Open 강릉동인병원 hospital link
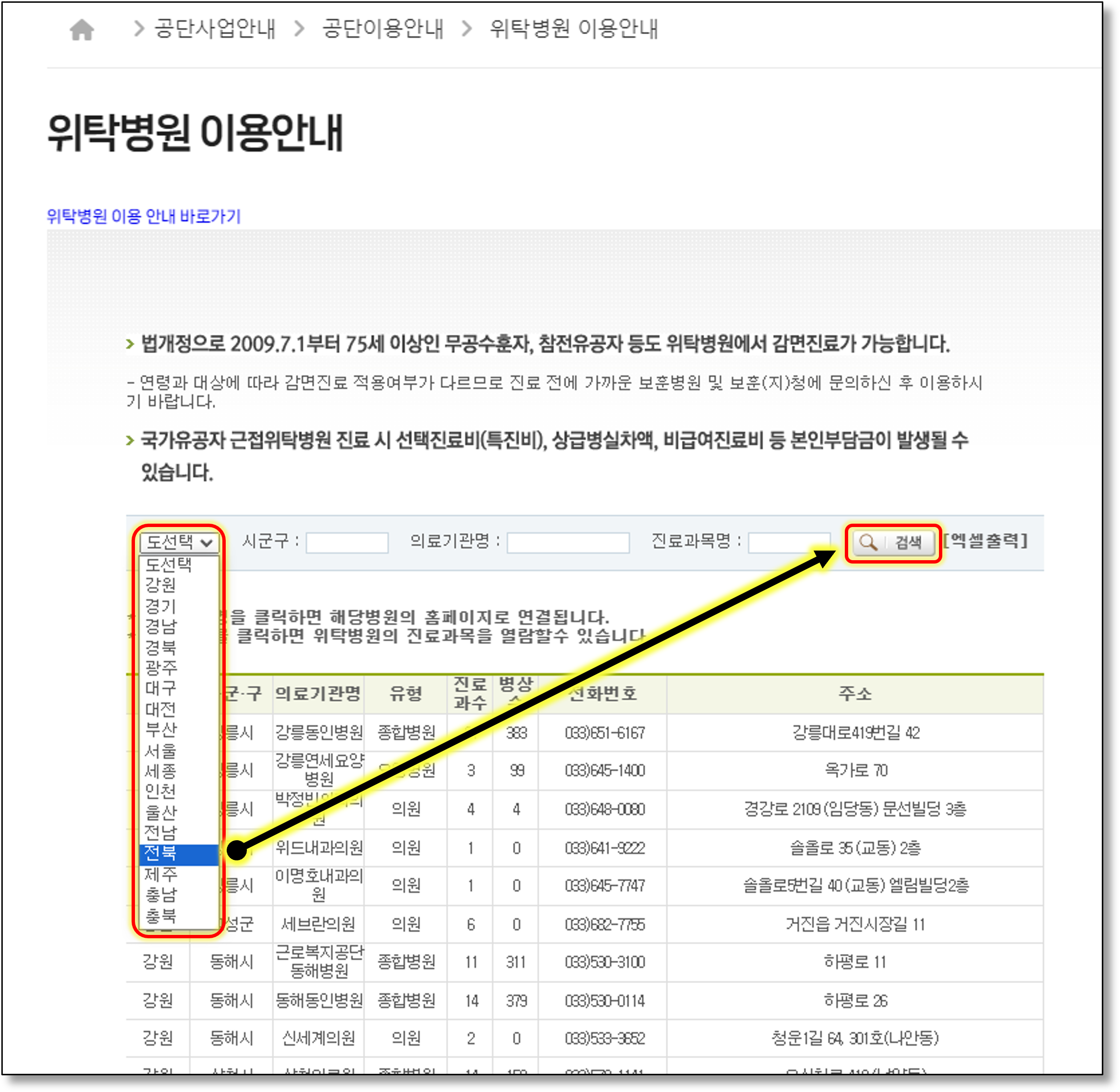 click(x=319, y=732)
